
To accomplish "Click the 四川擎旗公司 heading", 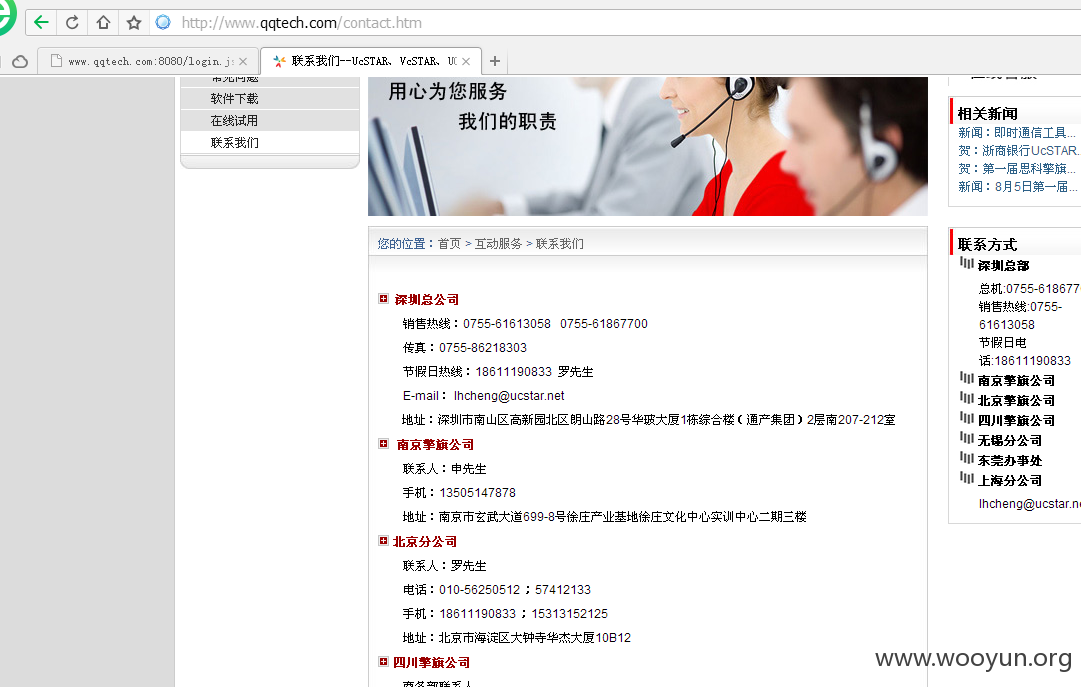I will point(432,662).
